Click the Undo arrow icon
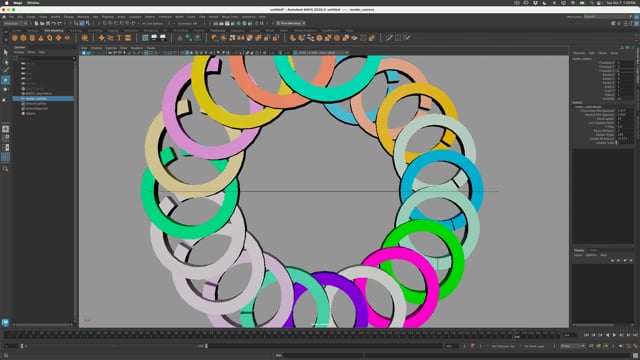The width and height of the screenshot is (640, 360). point(53,24)
